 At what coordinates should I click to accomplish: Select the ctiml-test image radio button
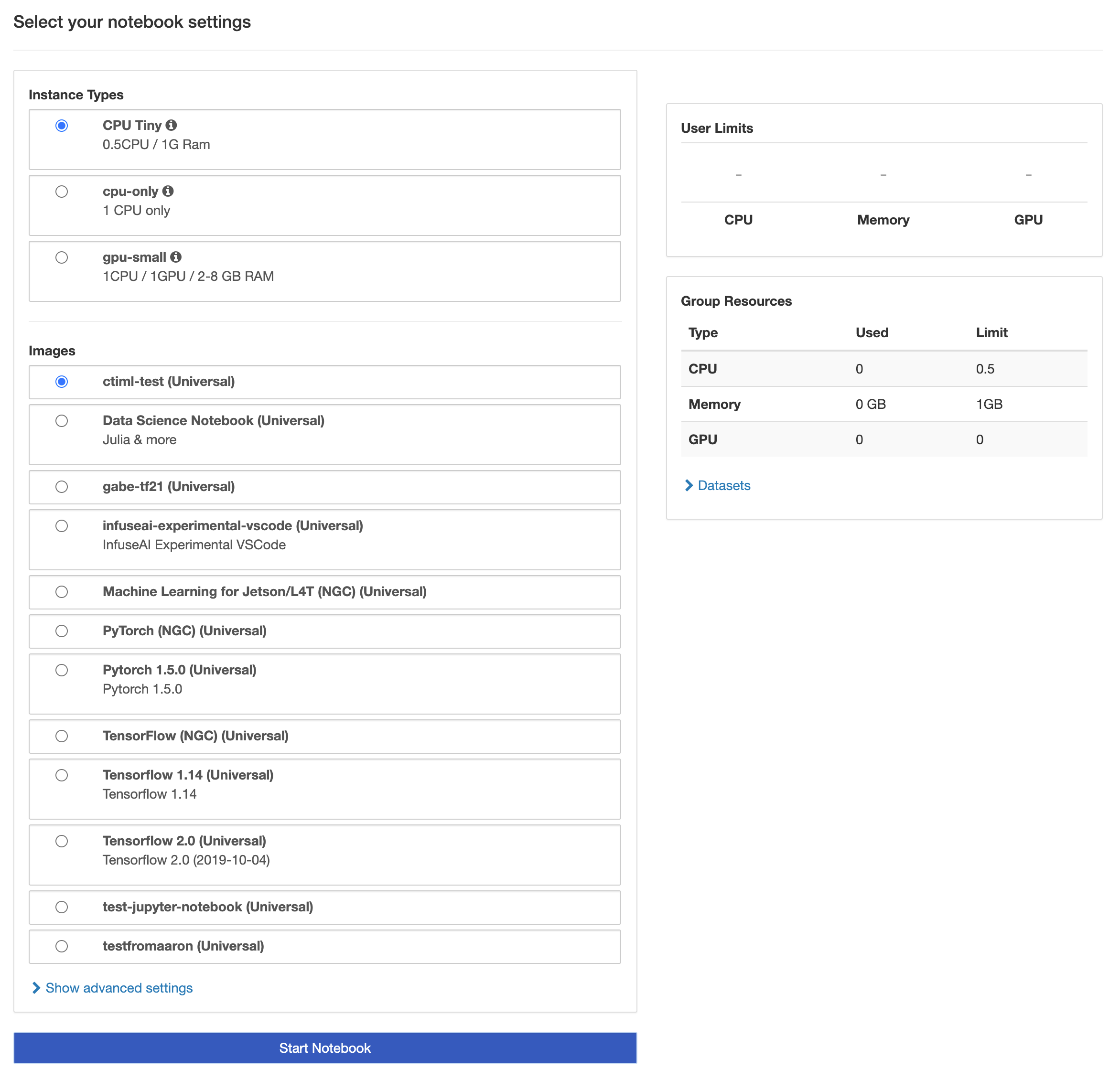click(x=62, y=381)
